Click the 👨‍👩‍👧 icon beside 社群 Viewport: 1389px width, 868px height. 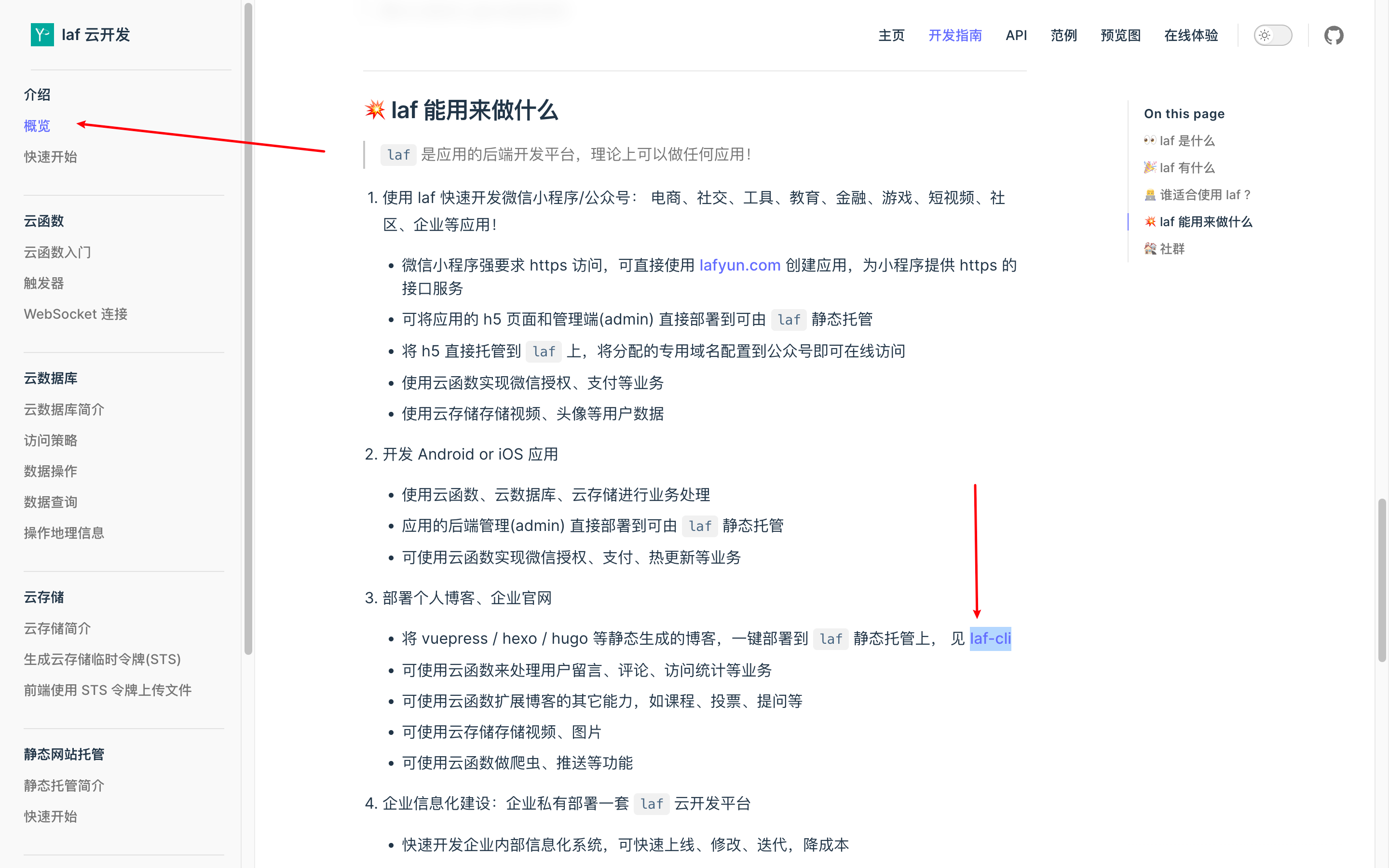pyautogui.click(x=1150, y=248)
